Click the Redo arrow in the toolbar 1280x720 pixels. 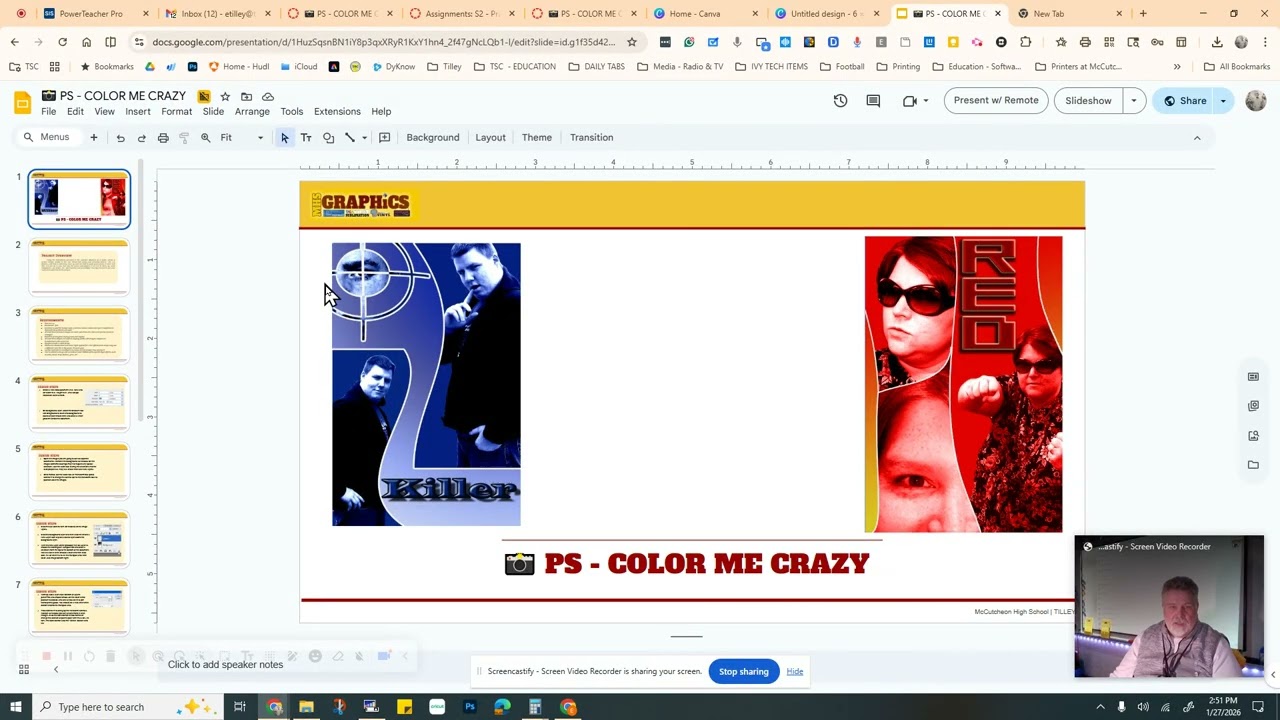pos(141,138)
